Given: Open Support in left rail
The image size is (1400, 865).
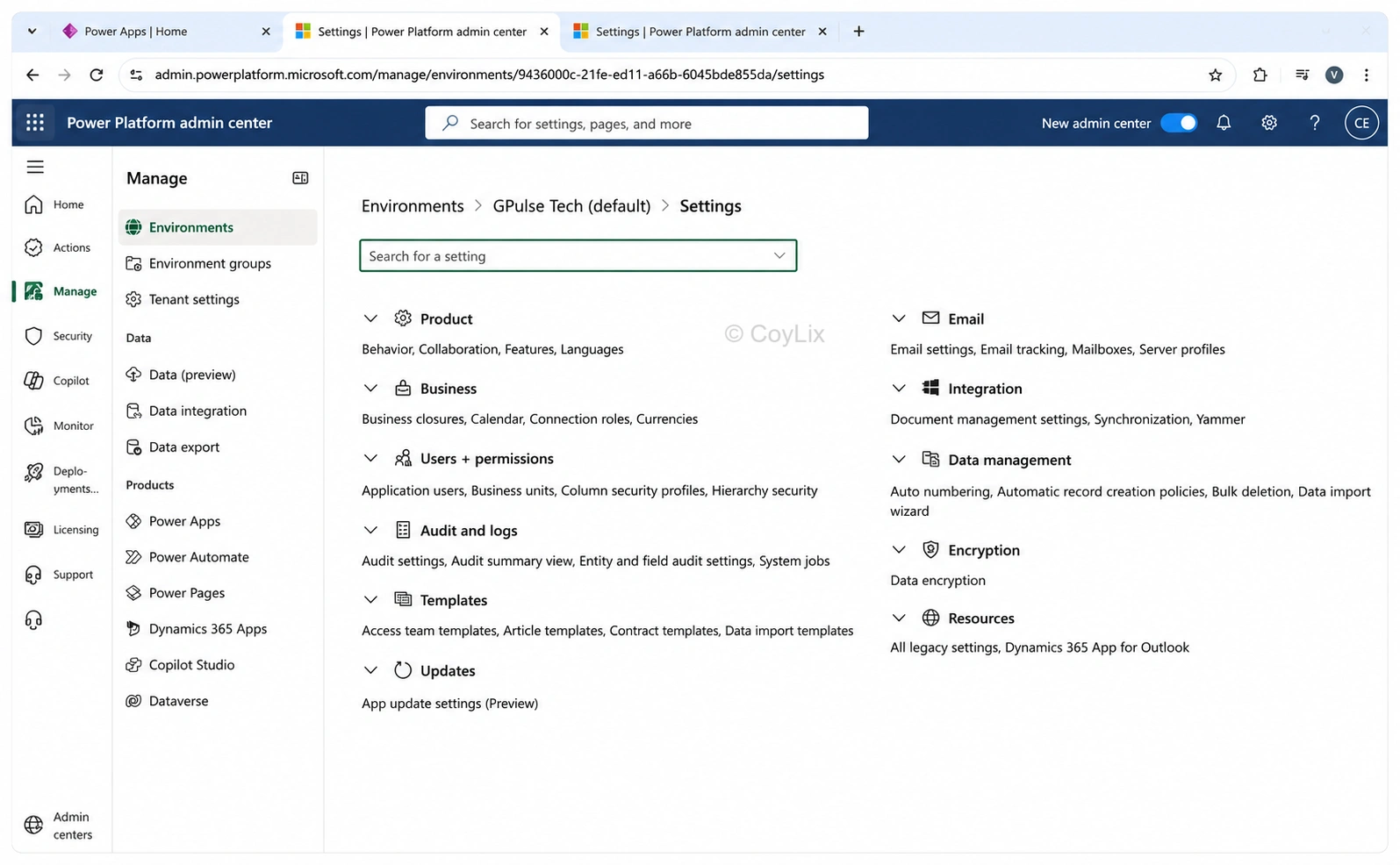Looking at the screenshot, I should [59, 575].
